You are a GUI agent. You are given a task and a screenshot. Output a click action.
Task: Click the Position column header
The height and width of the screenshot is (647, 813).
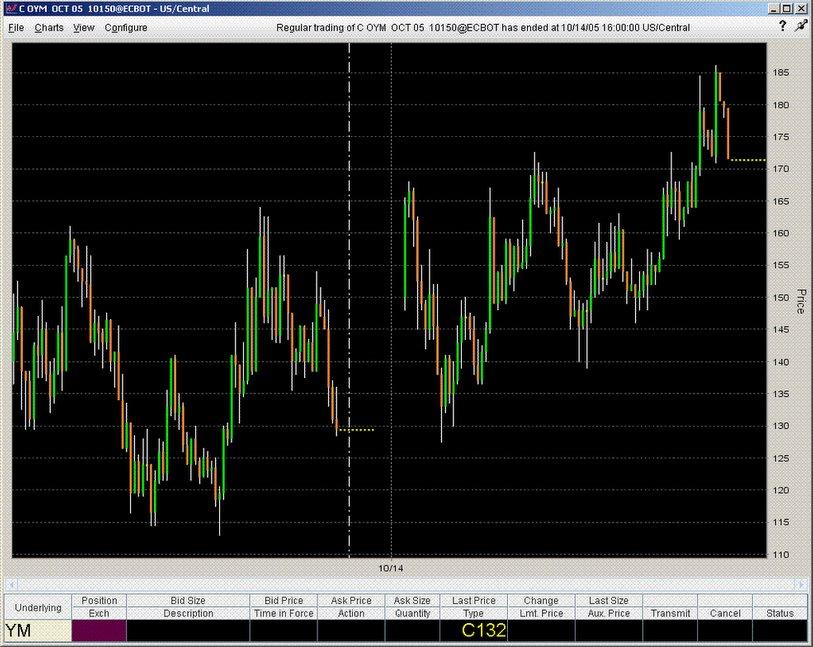(99, 600)
